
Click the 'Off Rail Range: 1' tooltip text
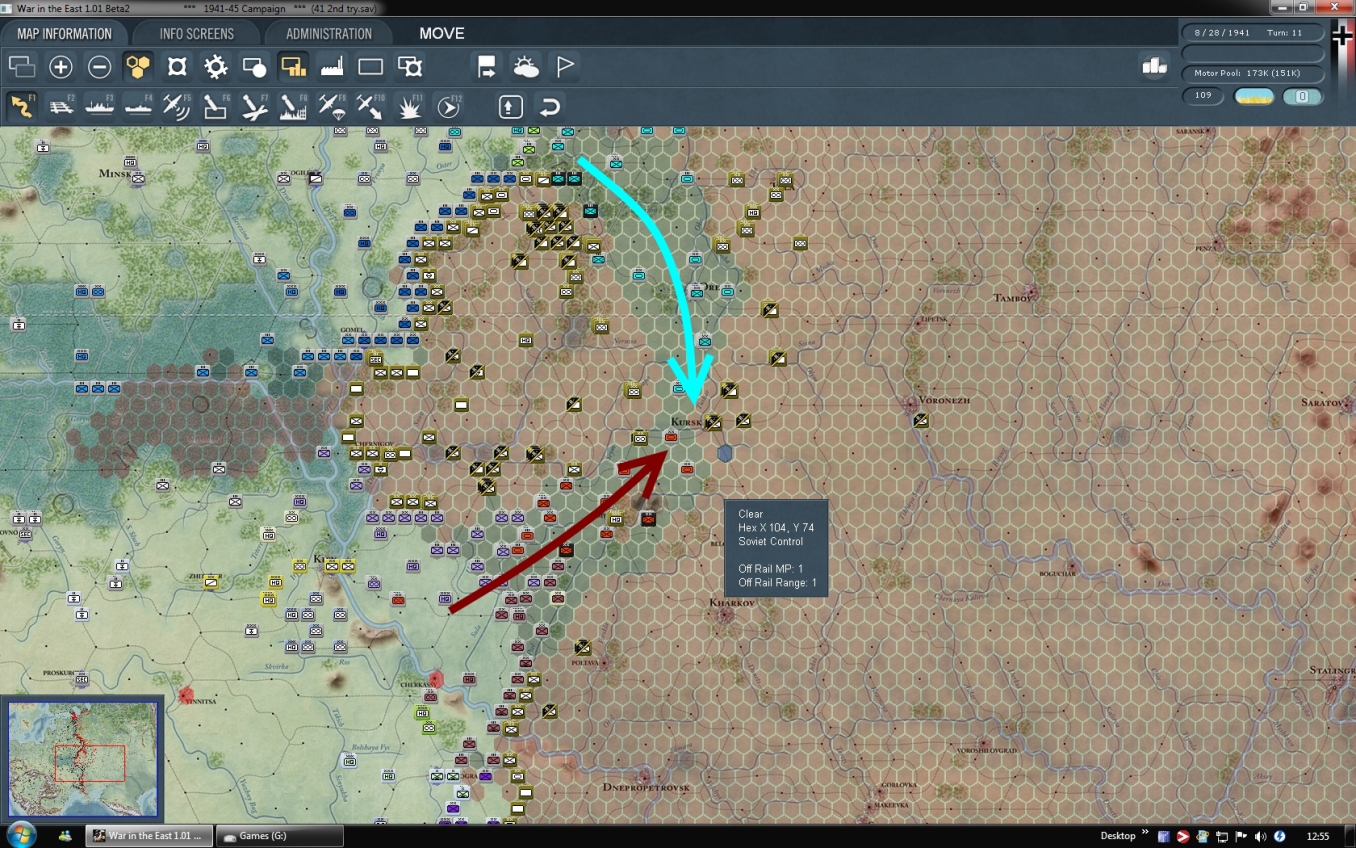pos(777,582)
